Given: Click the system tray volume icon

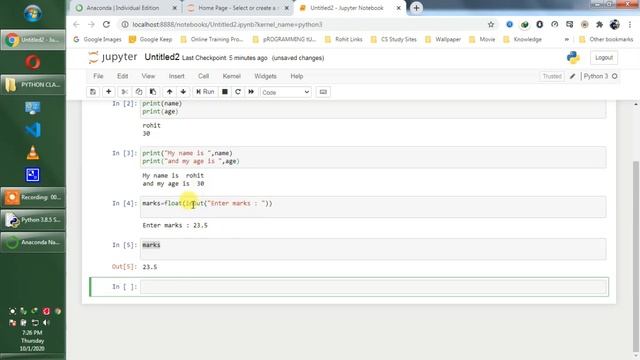Looking at the screenshot, I should 46,322.
